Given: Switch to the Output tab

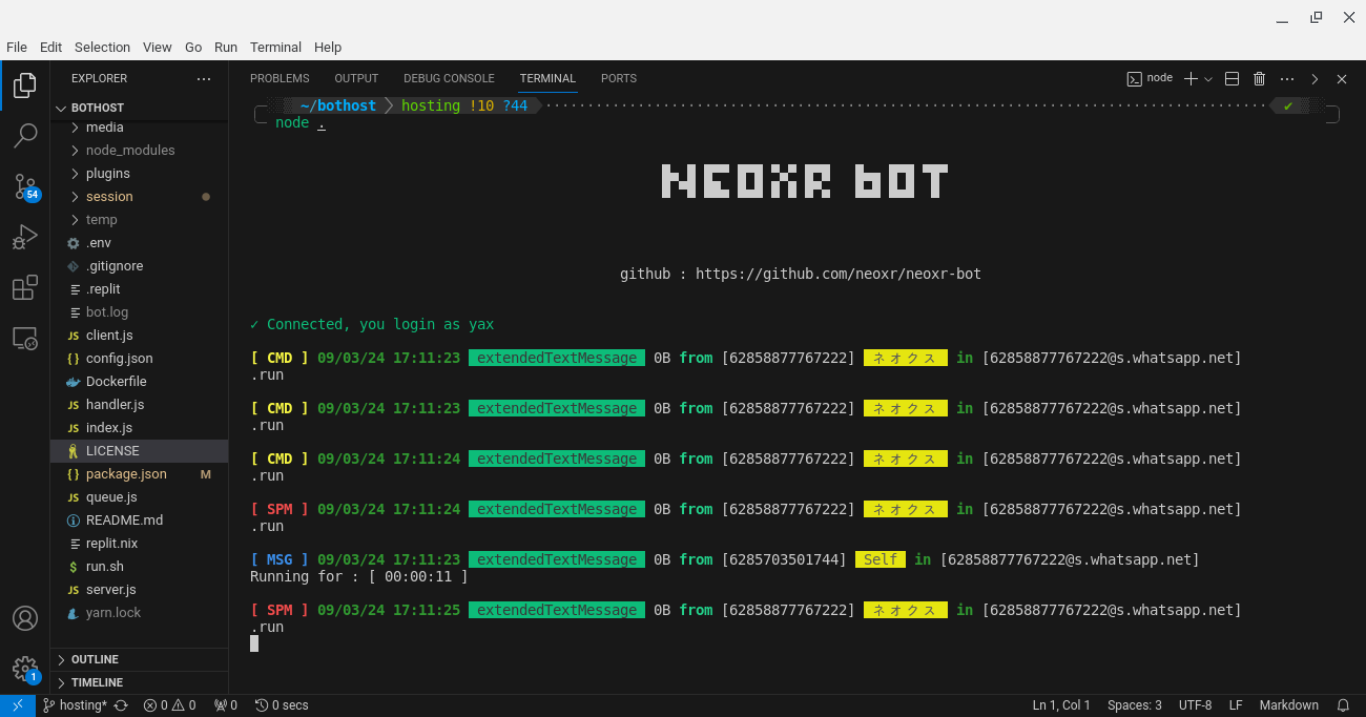Looking at the screenshot, I should (x=356, y=78).
